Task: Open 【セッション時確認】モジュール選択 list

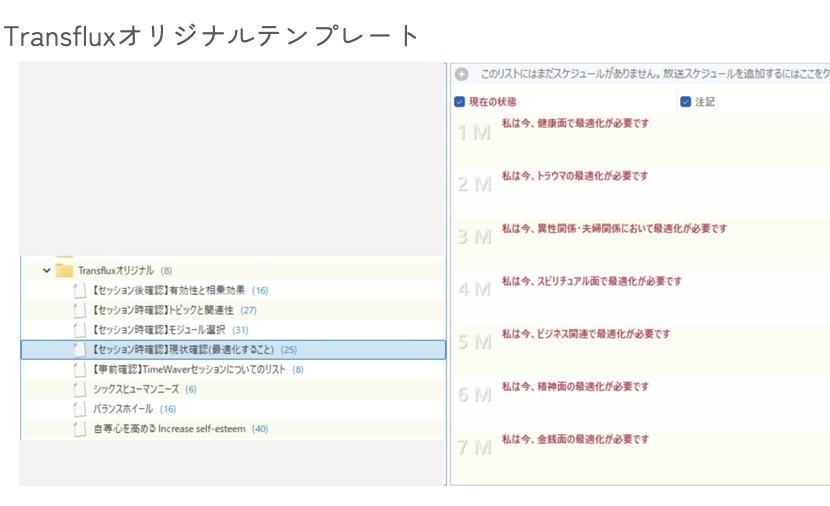Action: click(x=159, y=330)
